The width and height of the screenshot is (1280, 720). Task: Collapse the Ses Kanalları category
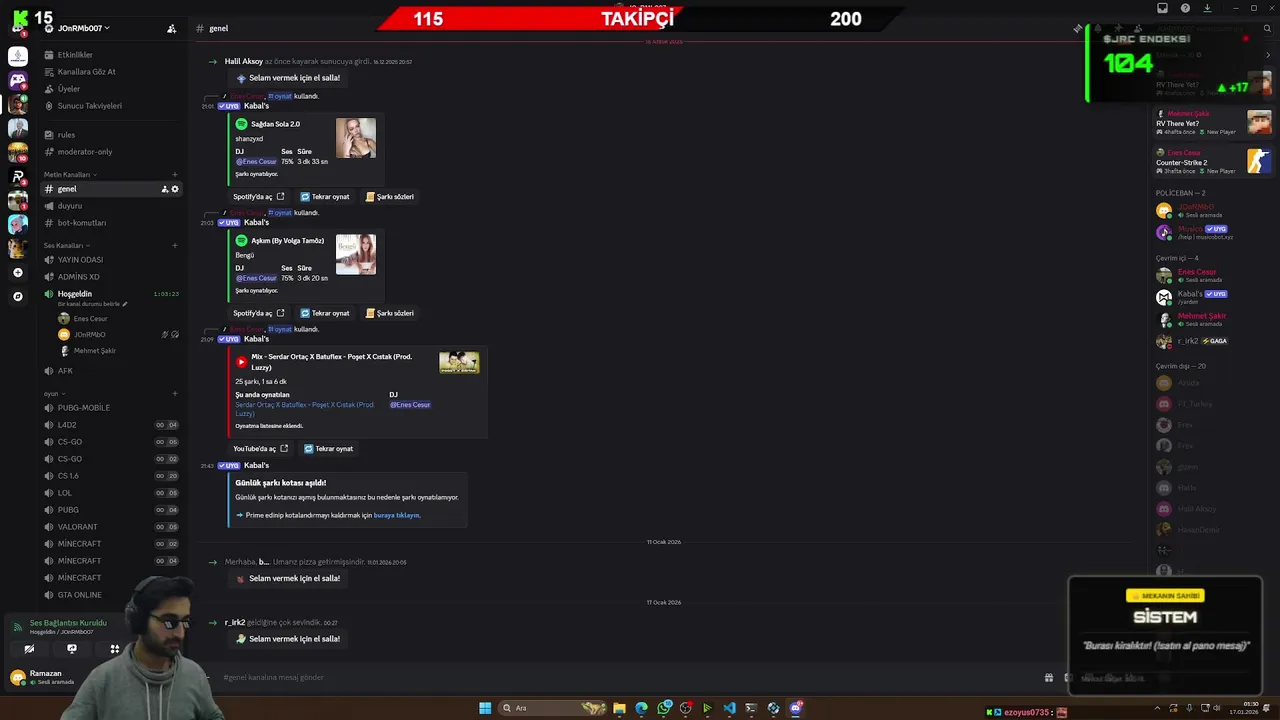65,245
